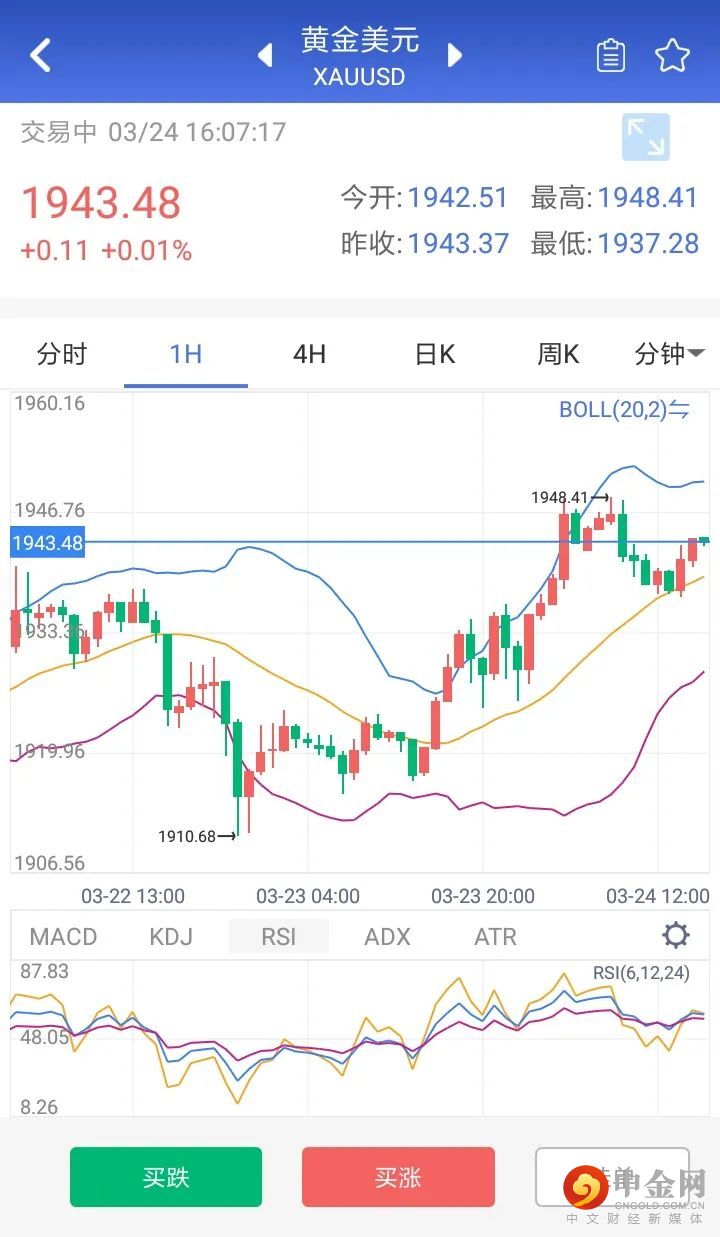This screenshot has height=1237, width=720.
Task: Open the clipboard orders icon
Action: pyautogui.click(x=610, y=56)
